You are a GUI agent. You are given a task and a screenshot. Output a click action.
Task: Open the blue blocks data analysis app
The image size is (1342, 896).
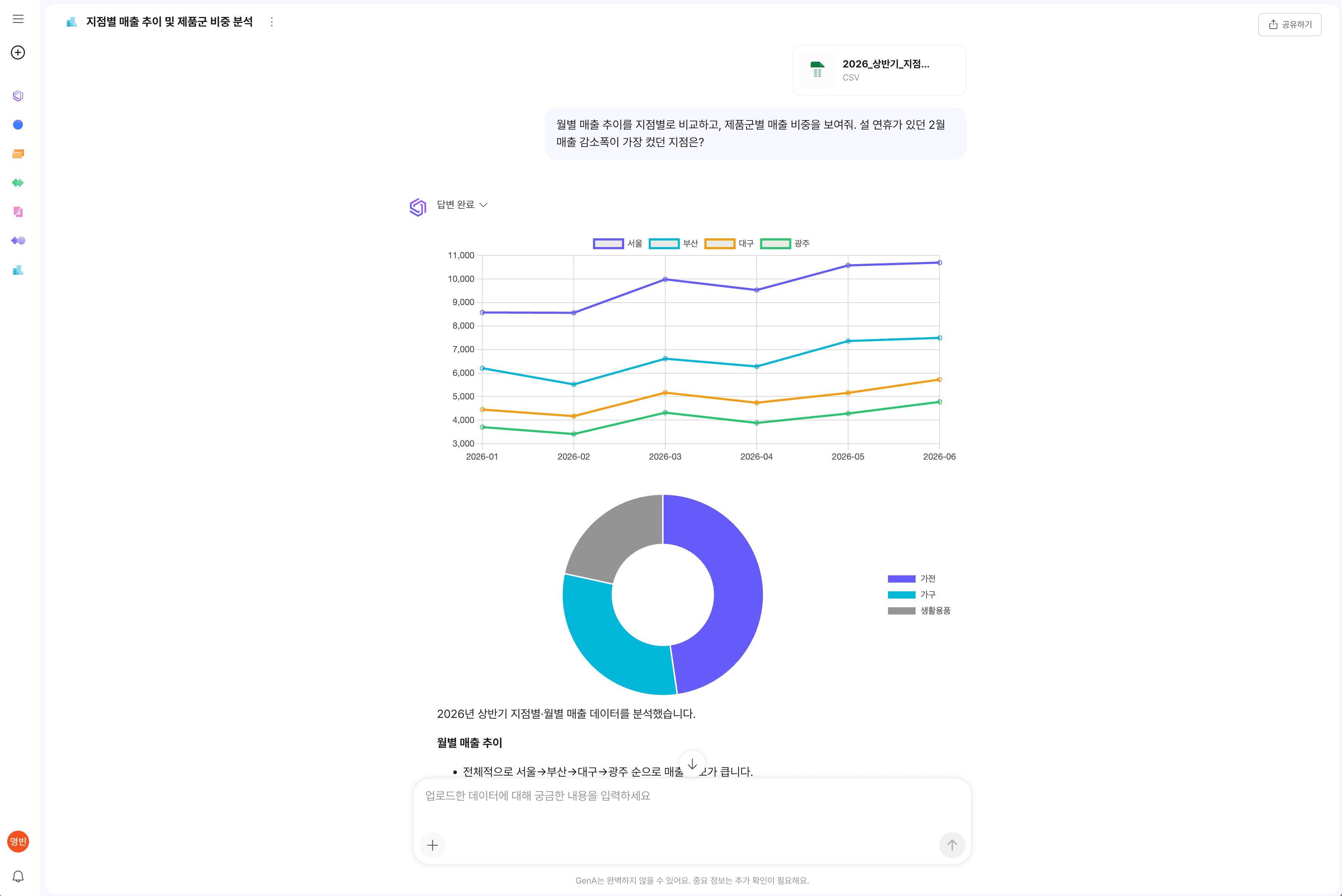(x=18, y=270)
